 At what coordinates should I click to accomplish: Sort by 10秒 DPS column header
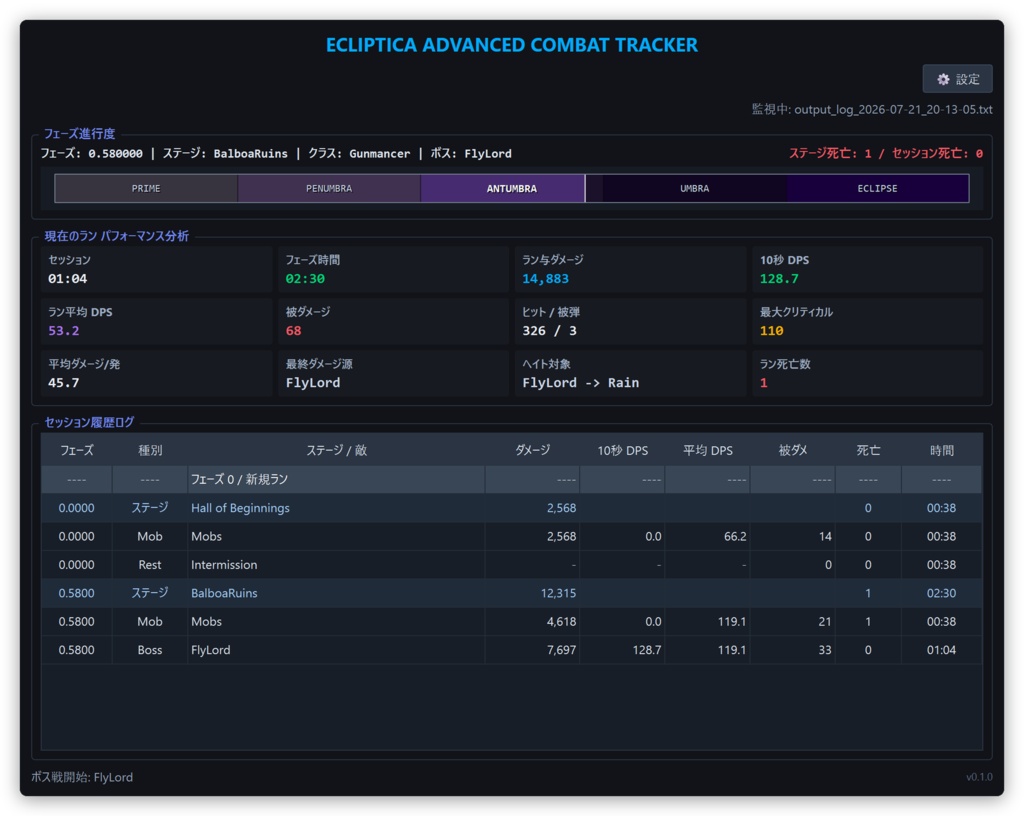point(622,450)
